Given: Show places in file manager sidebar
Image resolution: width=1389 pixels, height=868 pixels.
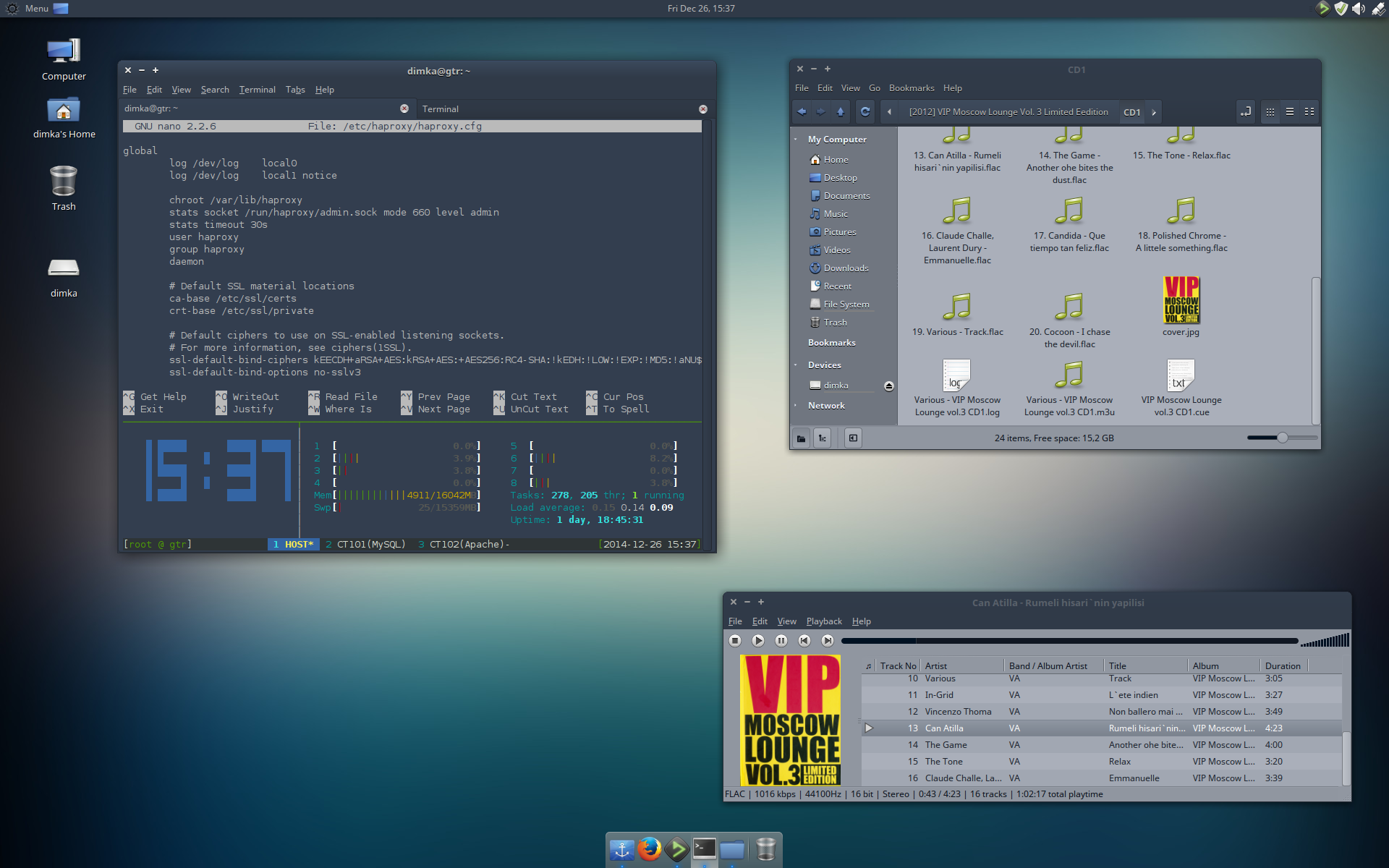Looking at the screenshot, I should [x=802, y=438].
